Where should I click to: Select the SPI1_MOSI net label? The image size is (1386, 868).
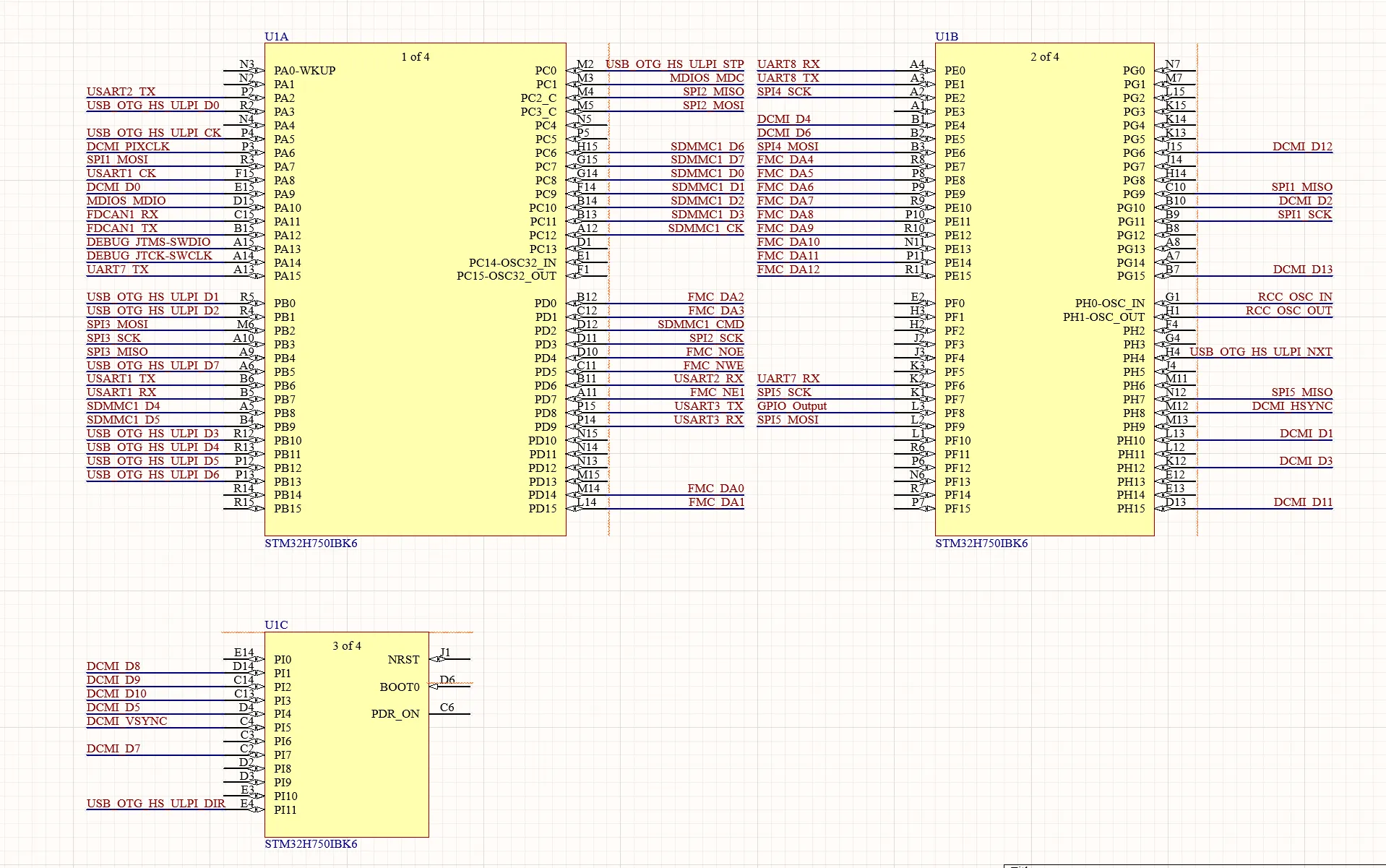[x=117, y=159]
